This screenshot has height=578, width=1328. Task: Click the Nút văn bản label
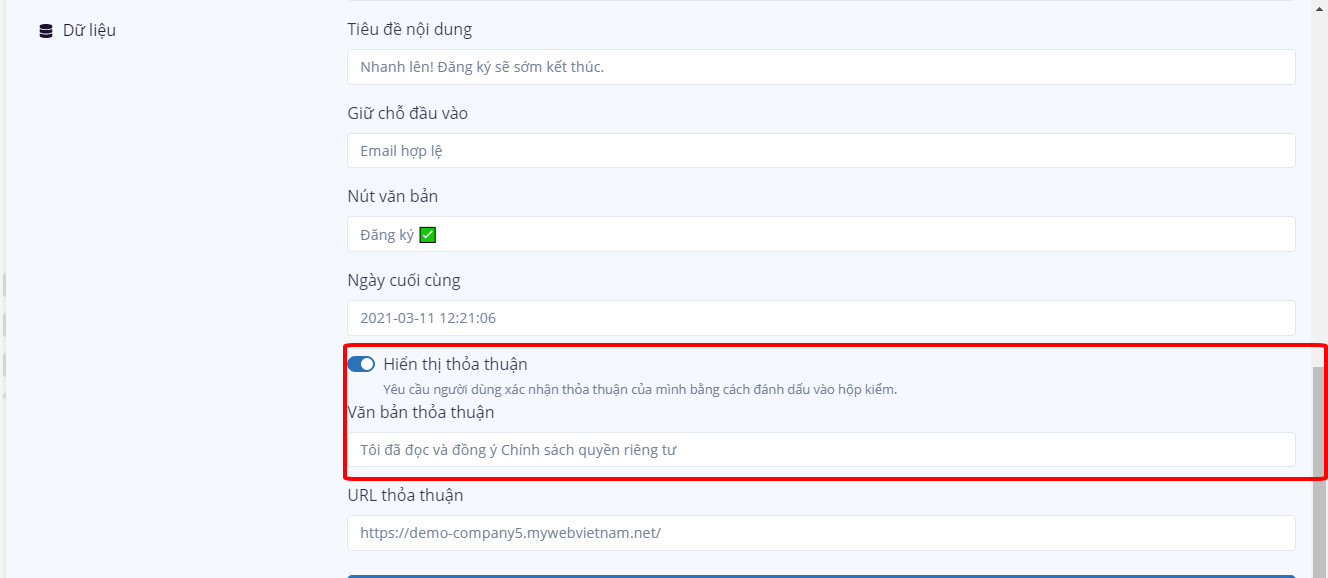coord(392,196)
